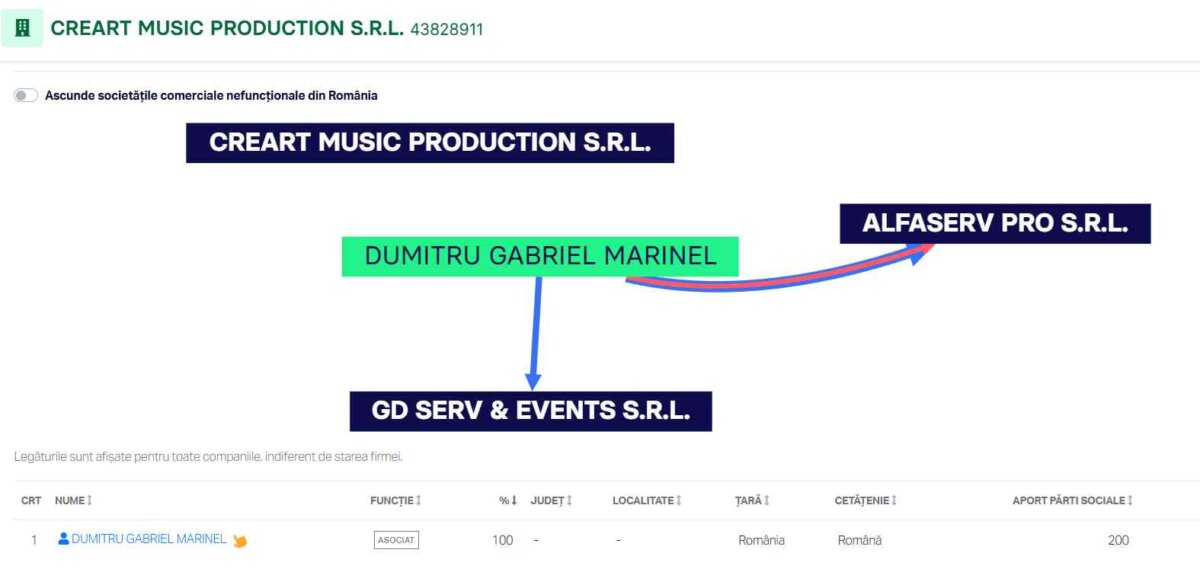1200x569 pixels.
Task: Sort table by ȚARĂ column header
Action: coord(747,500)
